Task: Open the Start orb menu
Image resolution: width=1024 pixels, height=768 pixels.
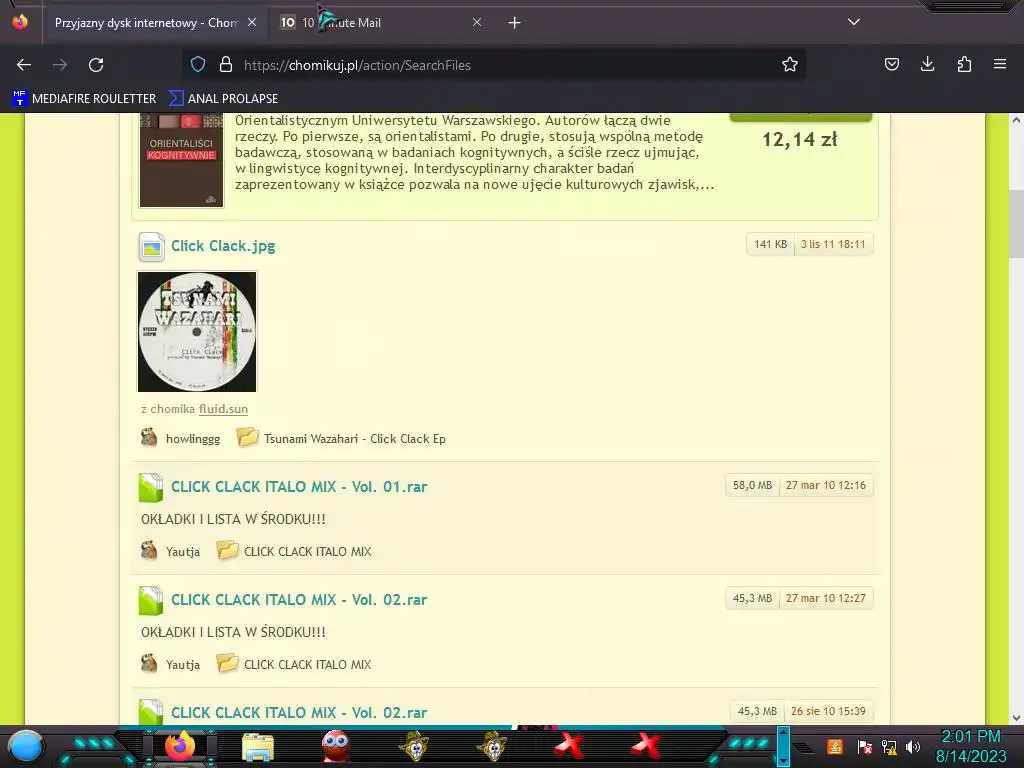Action: click(26, 746)
